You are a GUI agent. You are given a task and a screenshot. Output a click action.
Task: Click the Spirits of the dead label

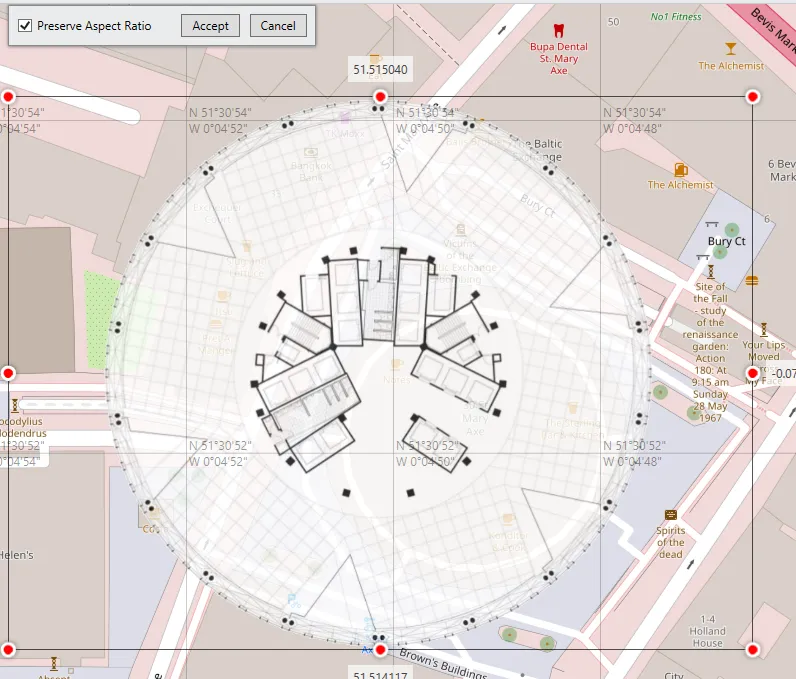[x=671, y=542]
